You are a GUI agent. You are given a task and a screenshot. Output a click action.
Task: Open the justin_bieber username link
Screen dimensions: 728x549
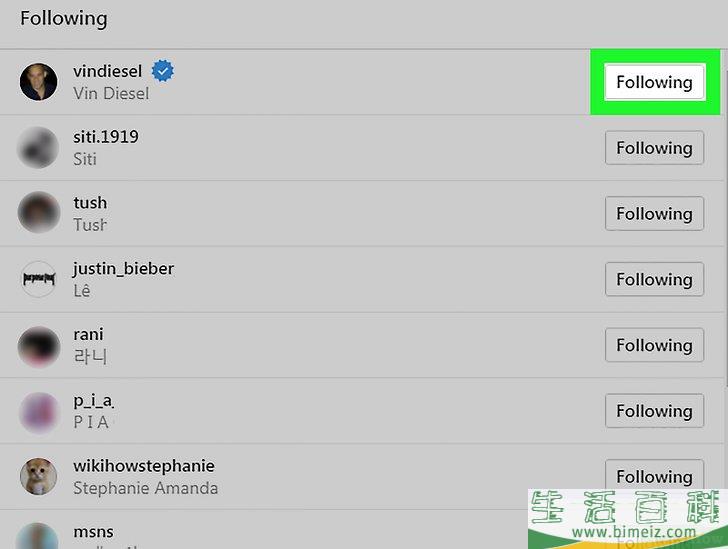point(124,268)
